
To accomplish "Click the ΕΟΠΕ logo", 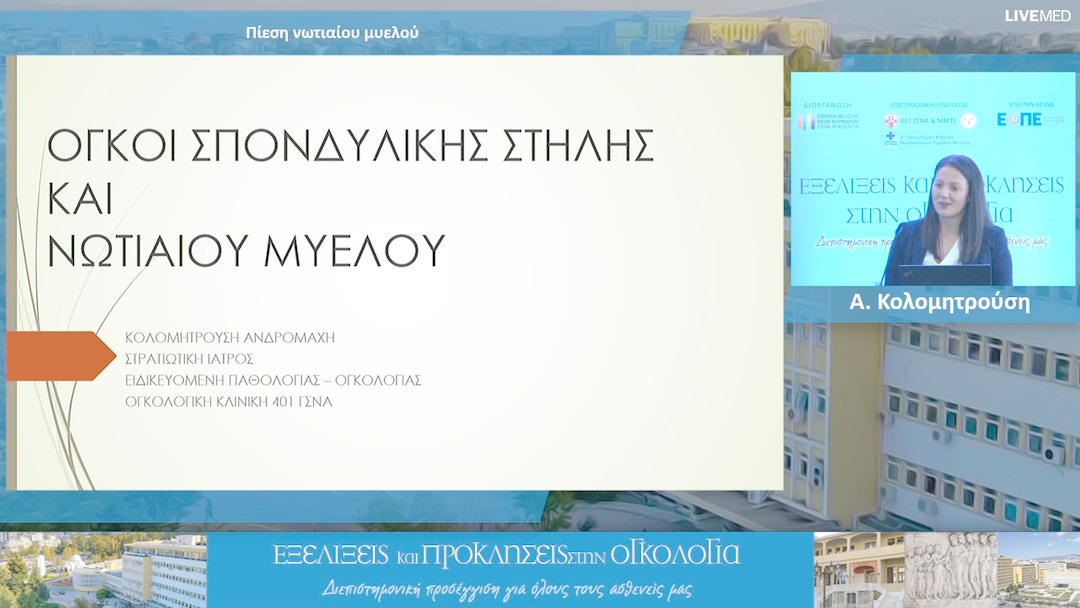I will 1020,121.
